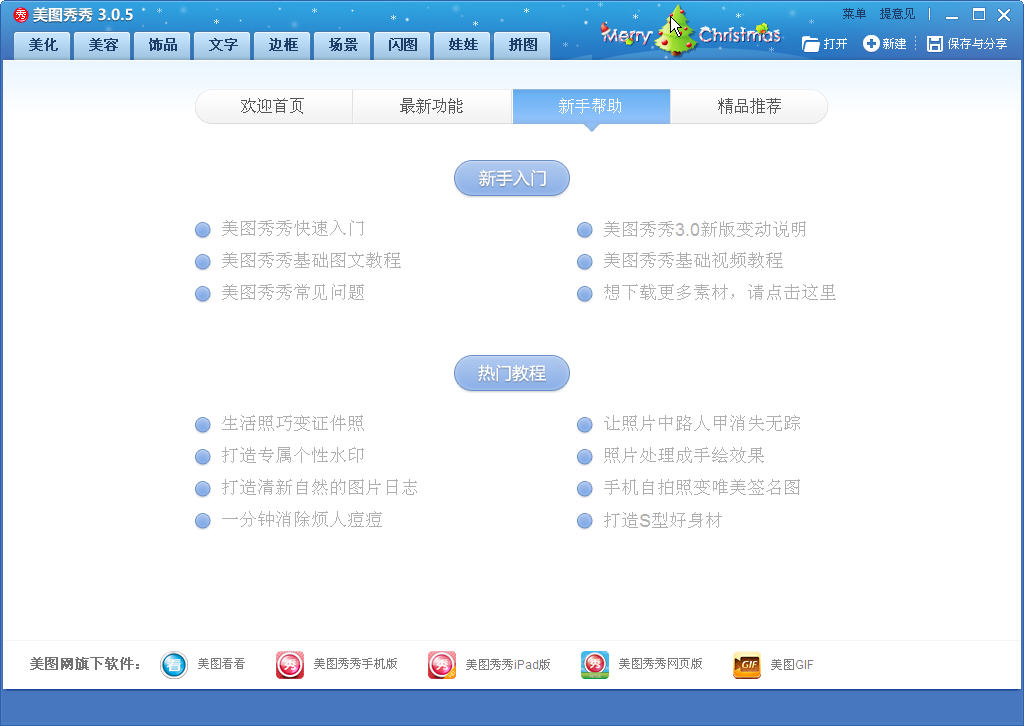Open the 菜单 menu
The image size is (1024, 726).
pyautogui.click(x=854, y=14)
